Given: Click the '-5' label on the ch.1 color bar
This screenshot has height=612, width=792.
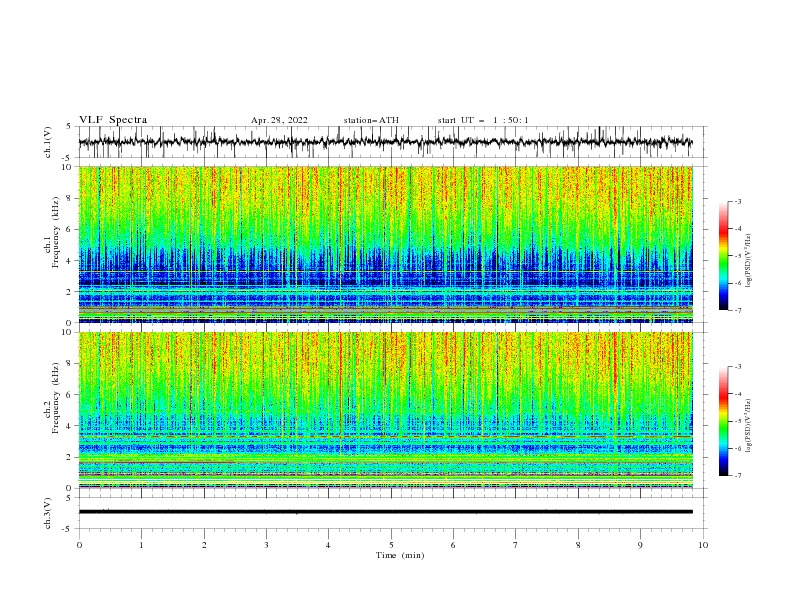Looking at the screenshot, I should (x=737, y=256).
